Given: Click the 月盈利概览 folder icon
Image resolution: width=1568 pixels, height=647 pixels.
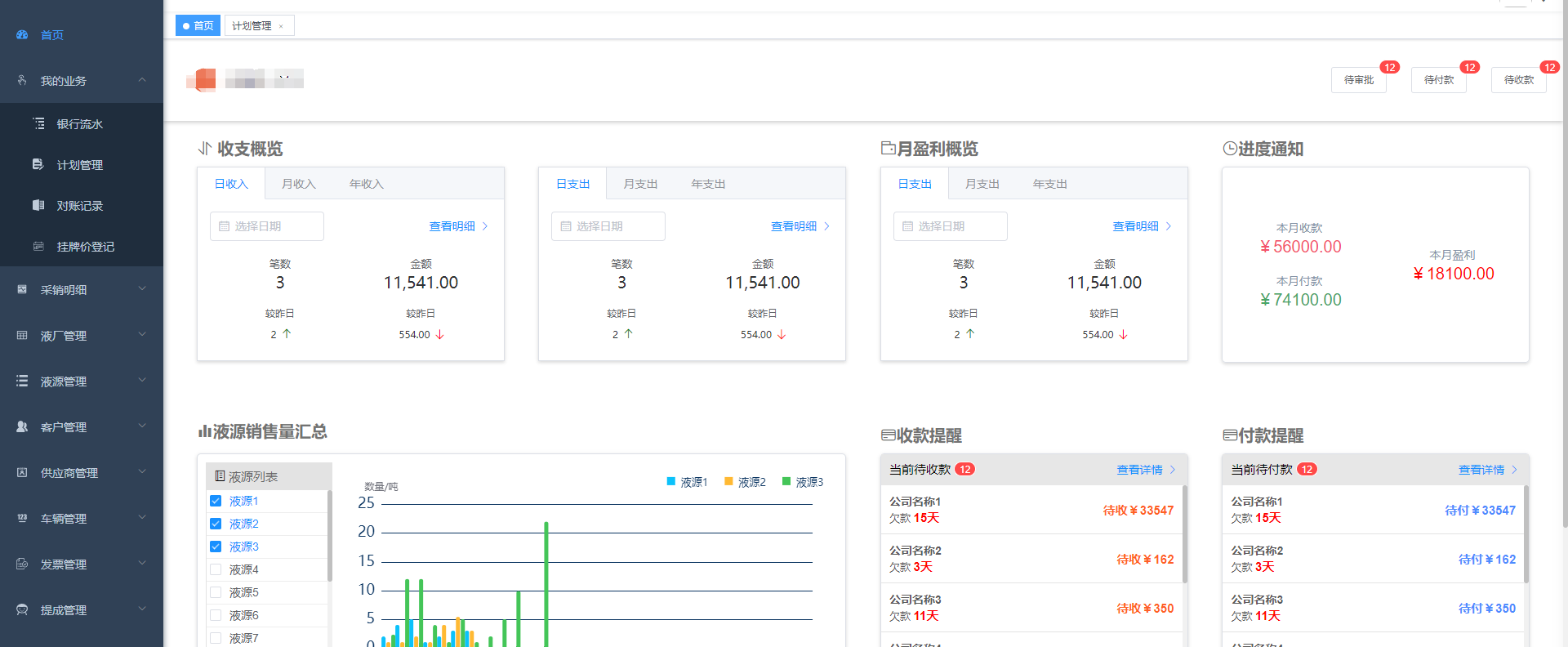Looking at the screenshot, I should 889,148.
